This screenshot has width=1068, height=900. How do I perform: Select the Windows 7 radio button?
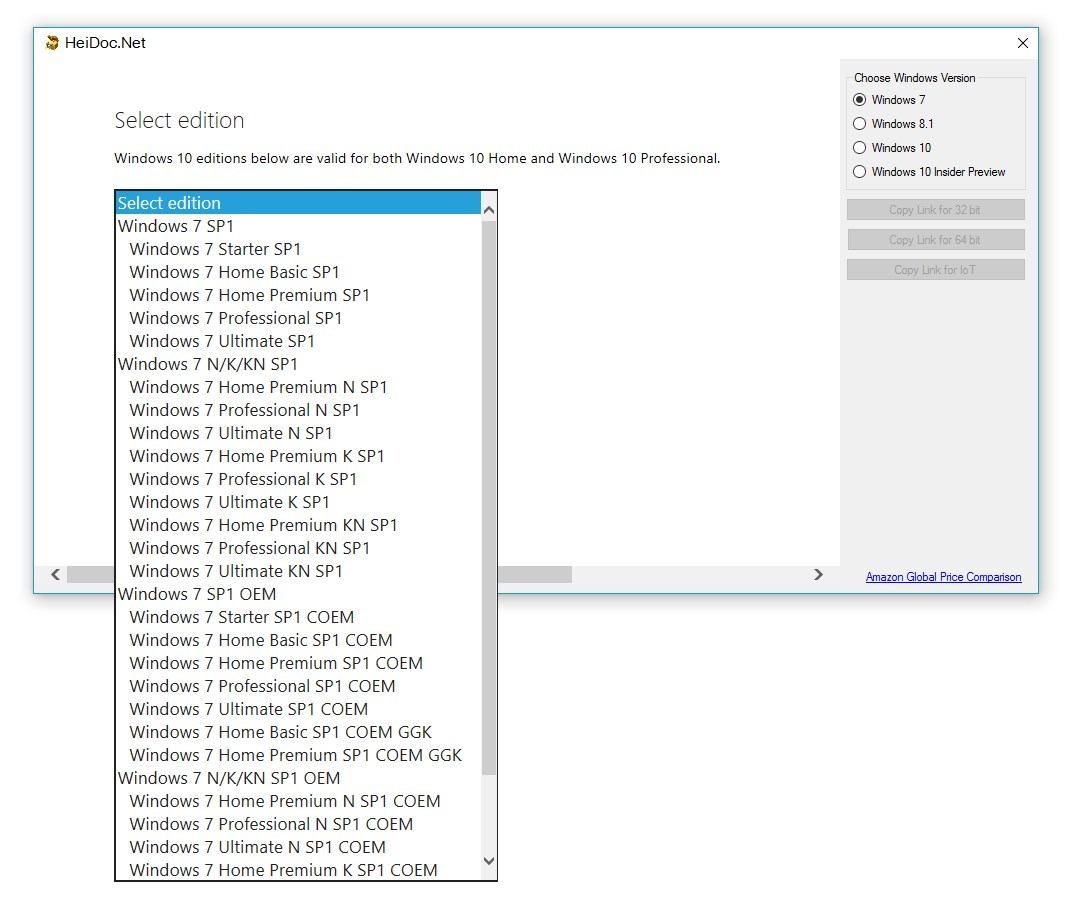(x=860, y=100)
